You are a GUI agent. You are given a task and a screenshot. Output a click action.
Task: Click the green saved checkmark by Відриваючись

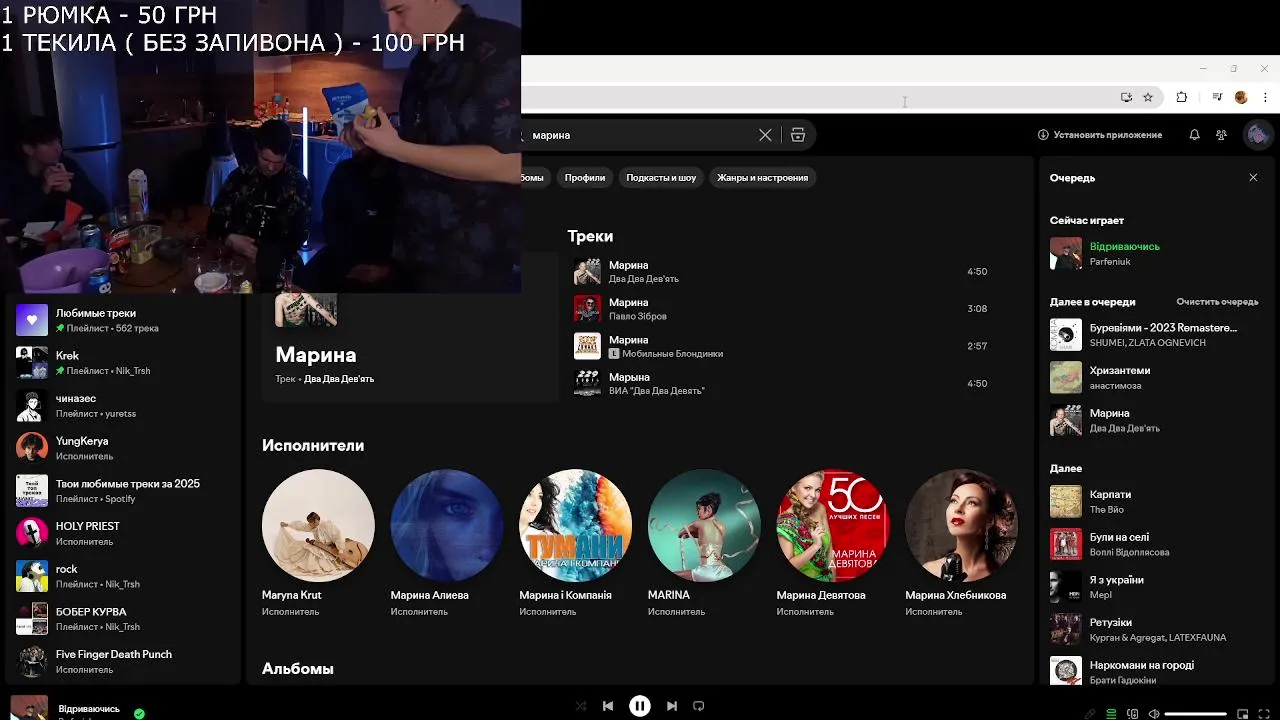(x=139, y=714)
